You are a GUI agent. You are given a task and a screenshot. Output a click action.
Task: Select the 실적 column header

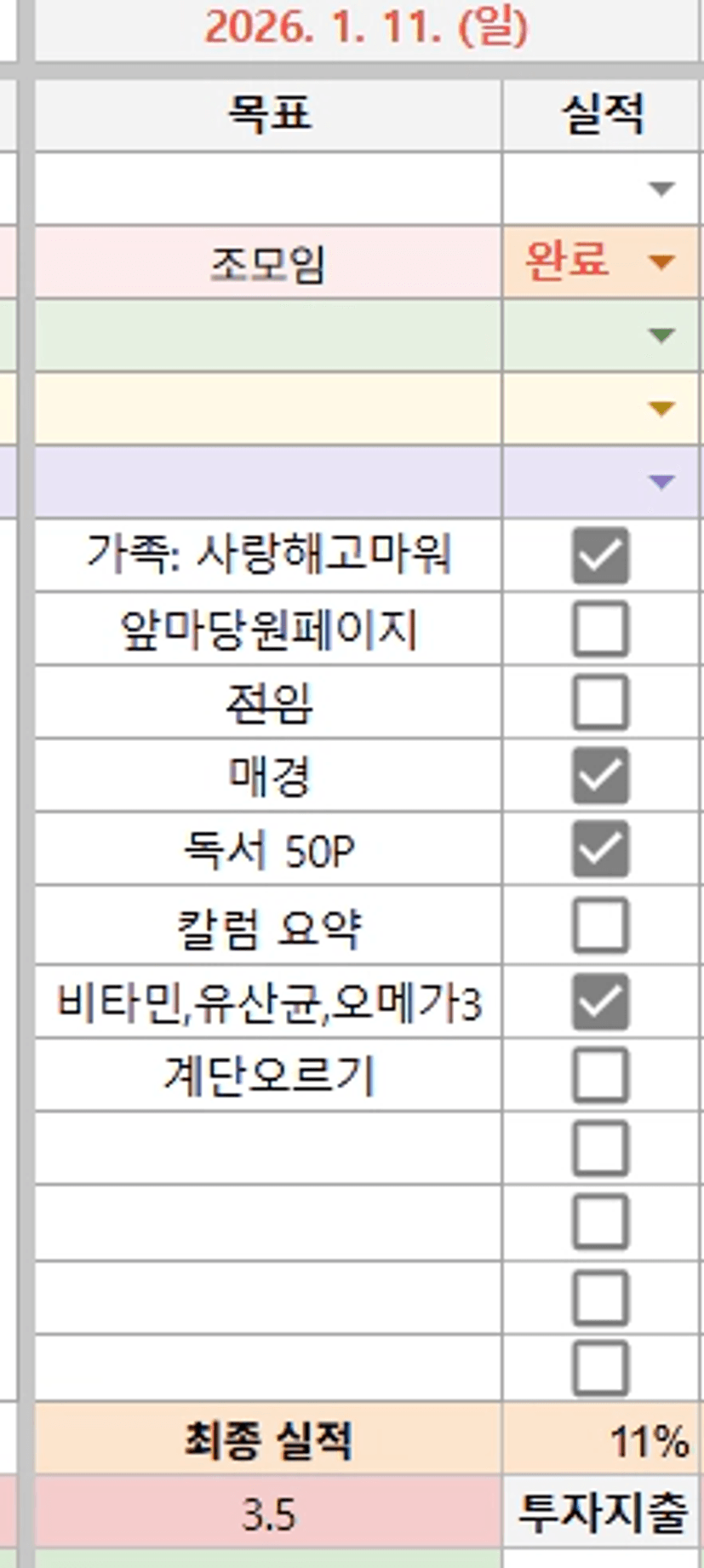pyautogui.click(x=602, y=114)
